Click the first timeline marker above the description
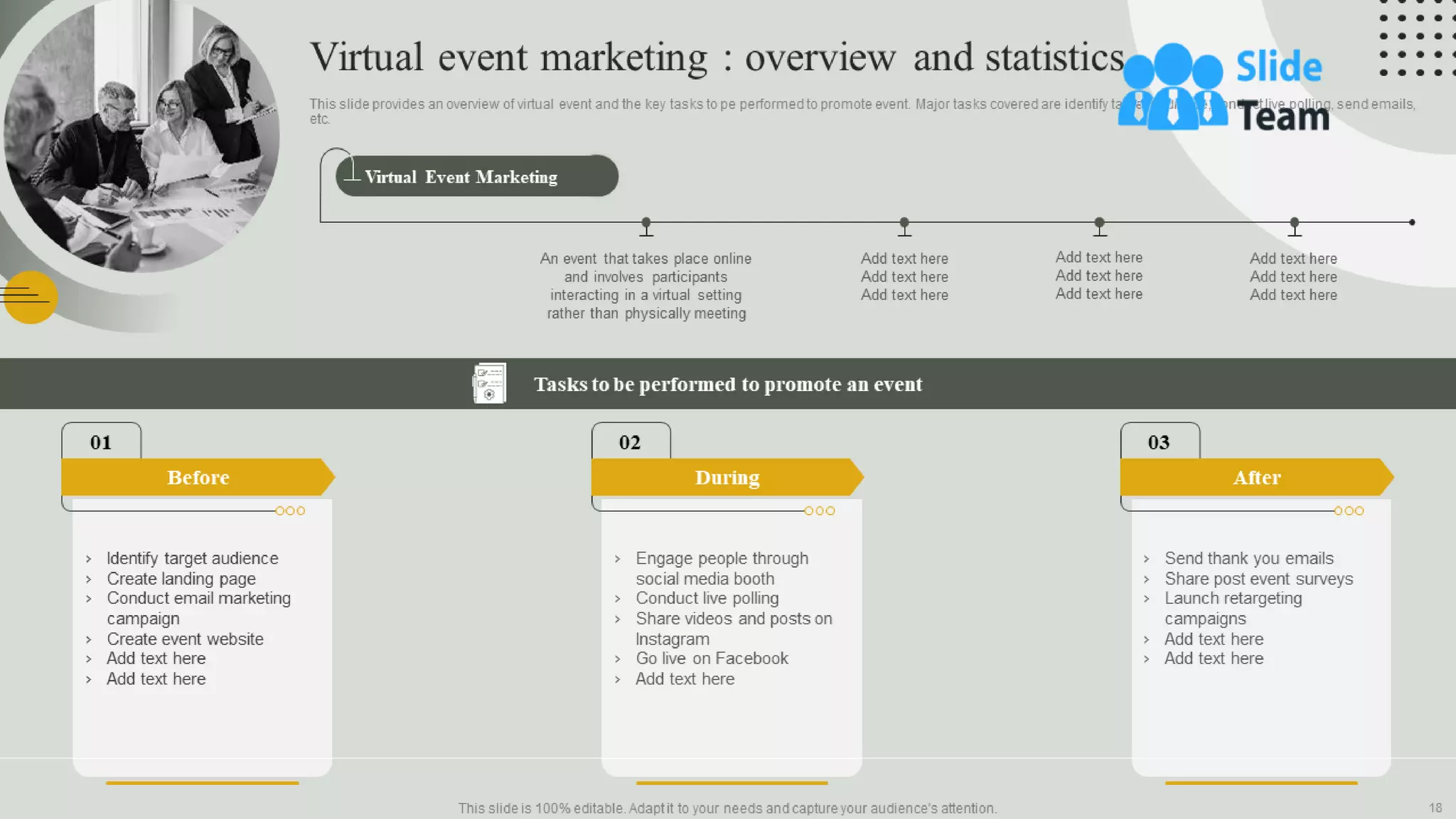This screenshot has height=819, width=1456. 646,227
